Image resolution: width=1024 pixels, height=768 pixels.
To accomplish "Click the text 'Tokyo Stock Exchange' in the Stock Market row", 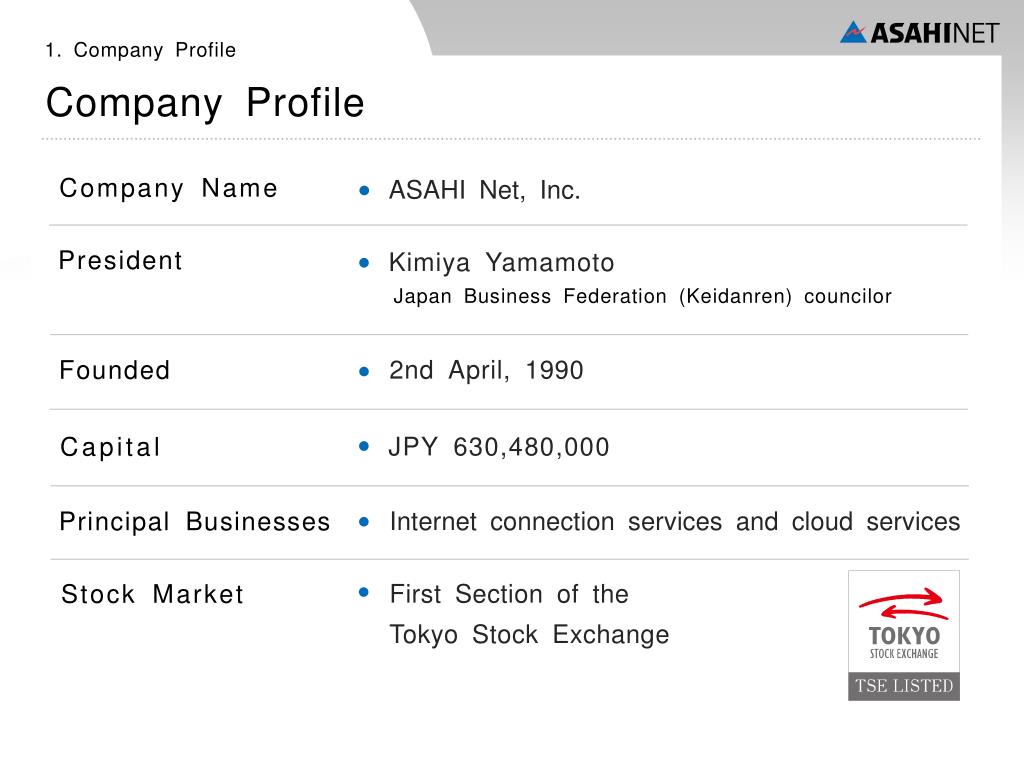I will pyautogui.click(x=530, y=635).
